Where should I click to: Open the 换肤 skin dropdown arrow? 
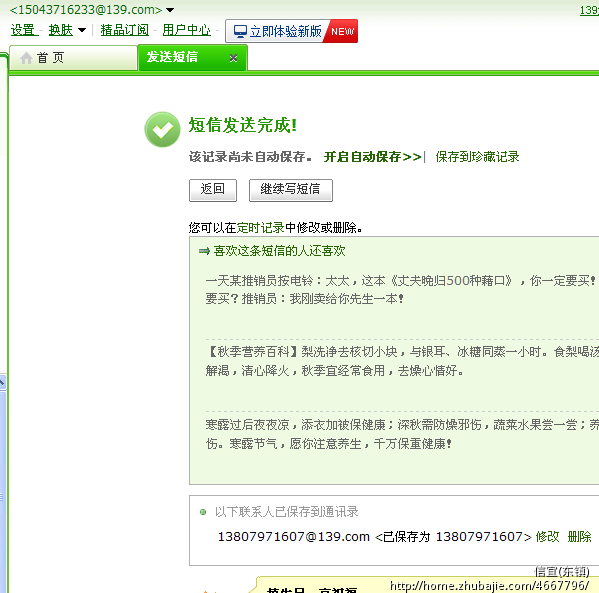coord(82,30)
